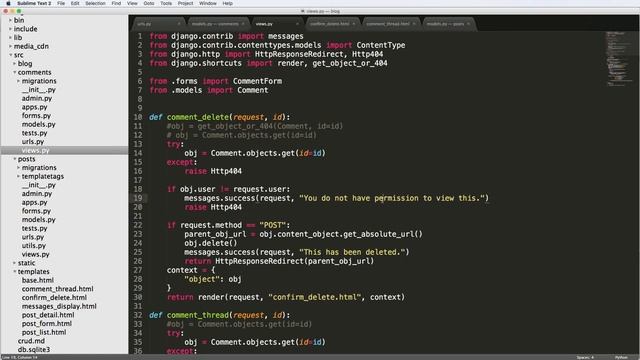Expand the lib folder arrow

[10, 38]
